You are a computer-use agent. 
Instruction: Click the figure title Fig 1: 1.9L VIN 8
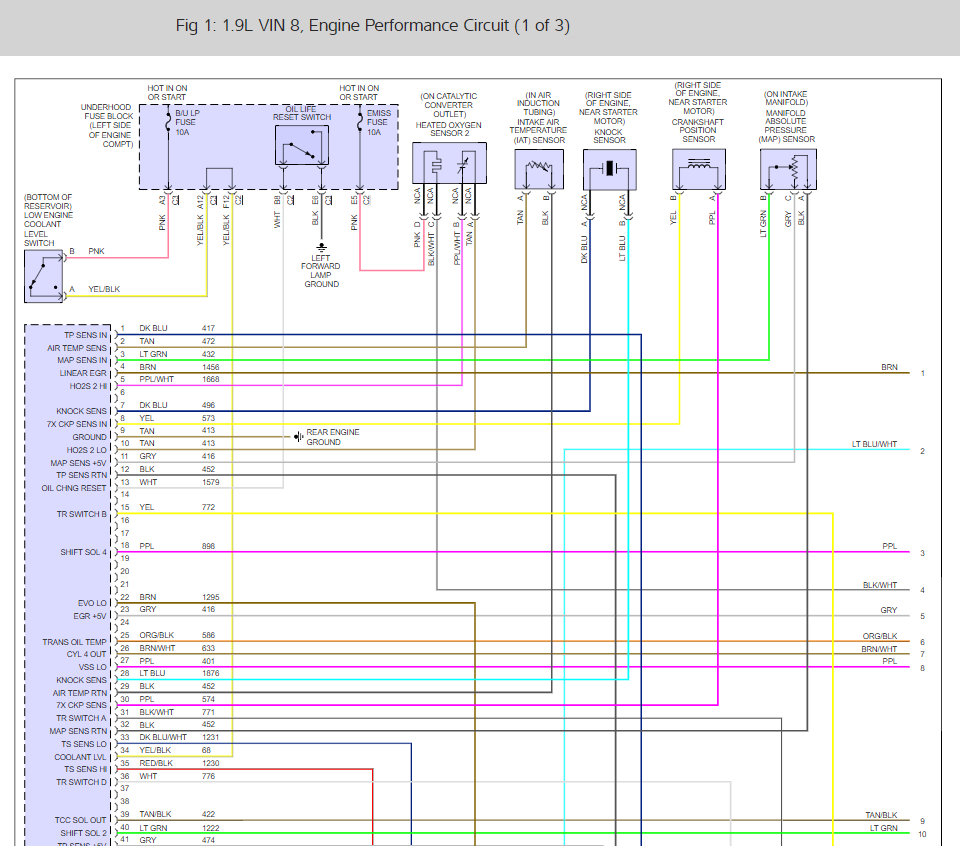click(373, 25)
